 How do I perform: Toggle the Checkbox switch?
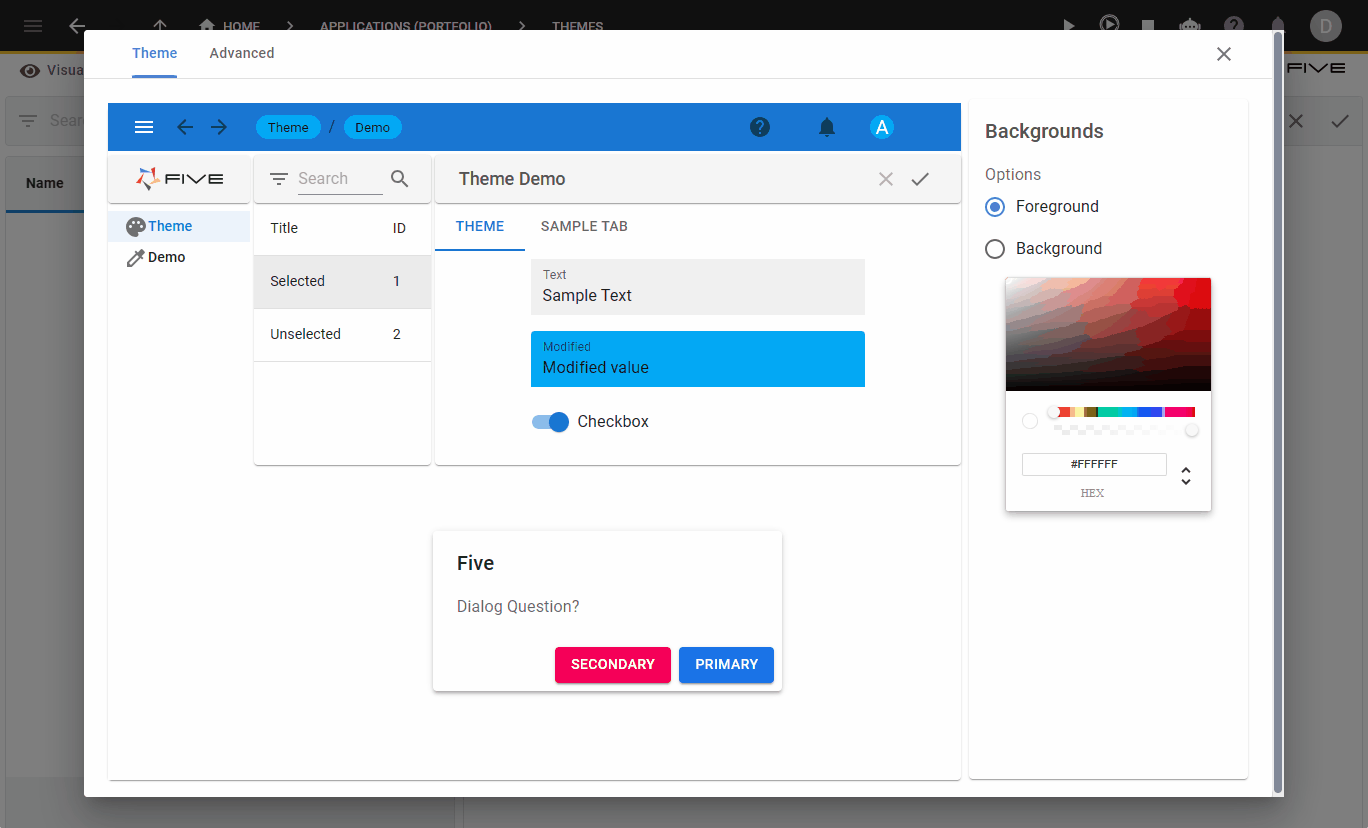pos(550,422)
